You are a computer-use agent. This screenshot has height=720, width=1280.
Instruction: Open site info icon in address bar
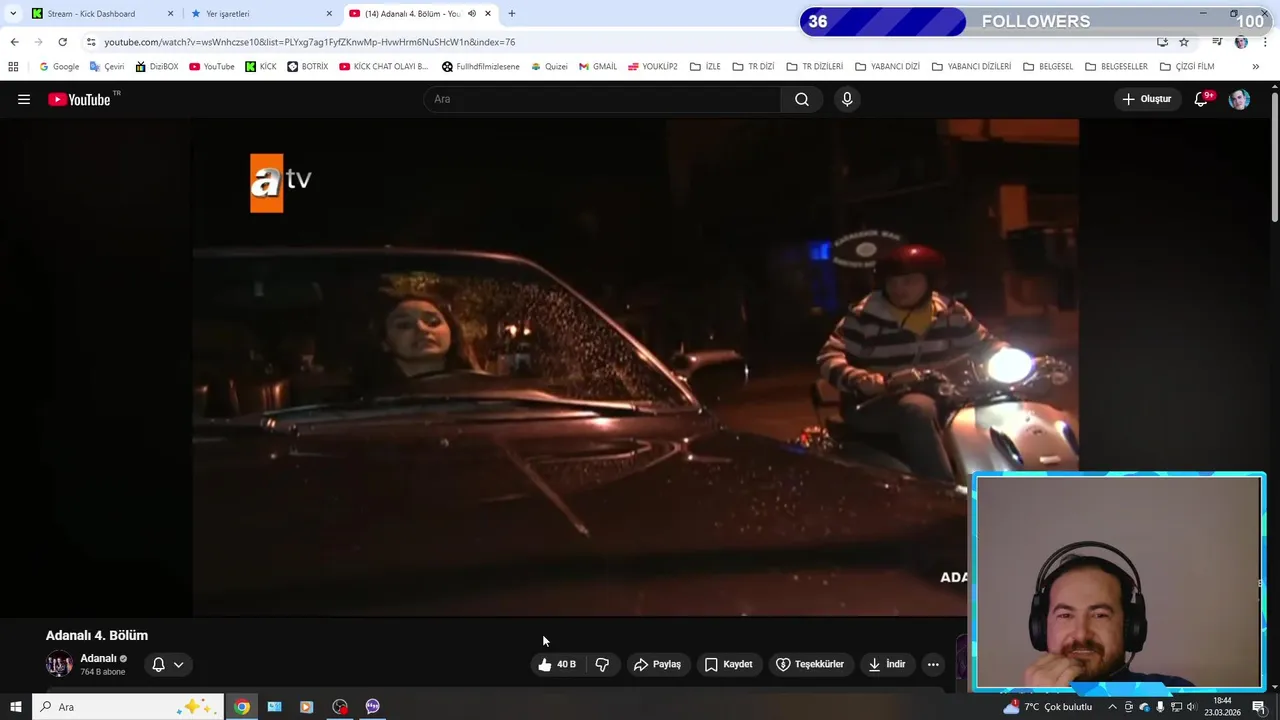(91, 42)
